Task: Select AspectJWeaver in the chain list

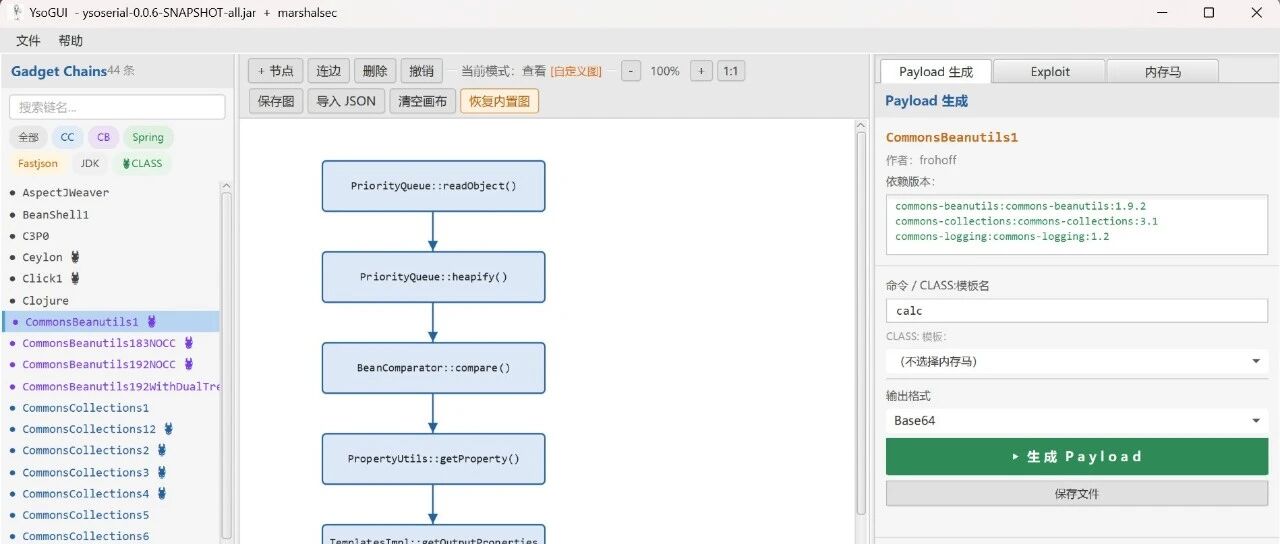Action: 111,192
